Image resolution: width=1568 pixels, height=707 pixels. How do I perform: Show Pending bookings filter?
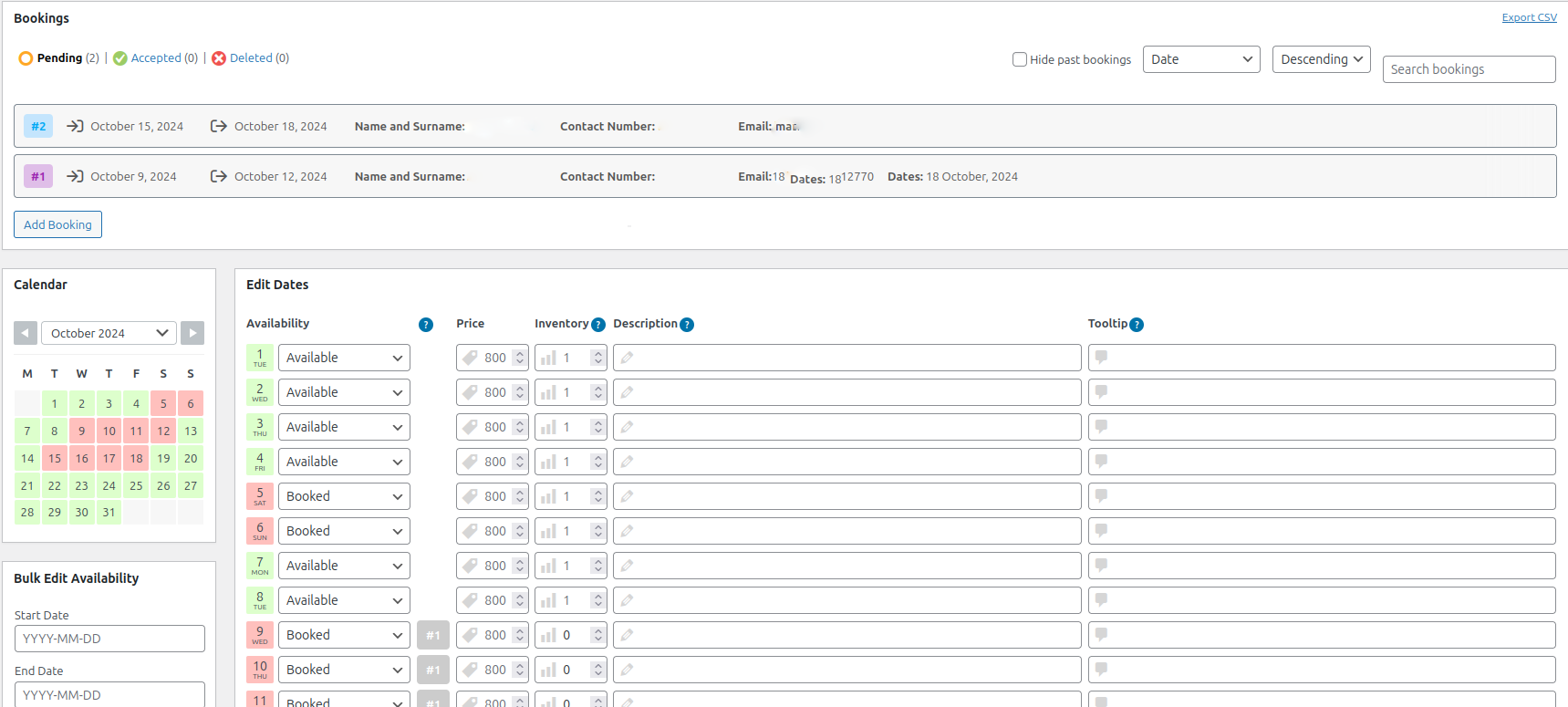[59, 58]
